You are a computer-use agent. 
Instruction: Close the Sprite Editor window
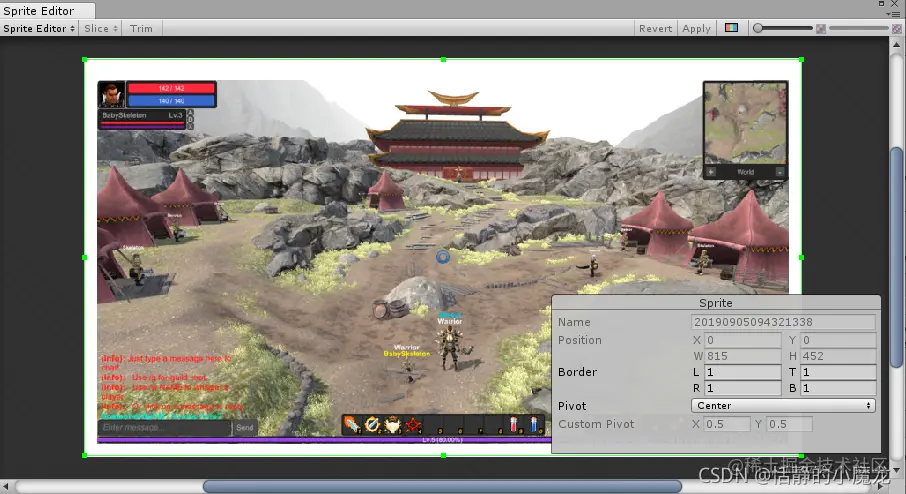[x=895, y=4]
